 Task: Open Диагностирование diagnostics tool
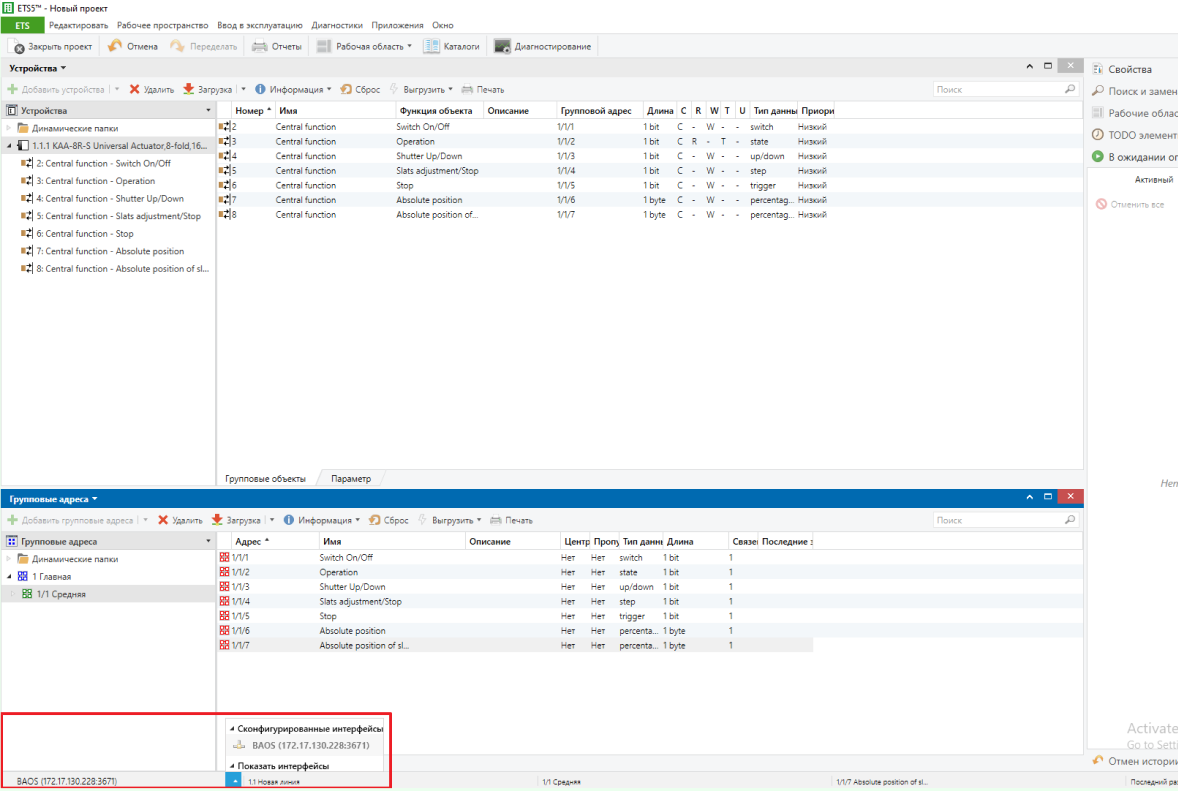point(542,47)
